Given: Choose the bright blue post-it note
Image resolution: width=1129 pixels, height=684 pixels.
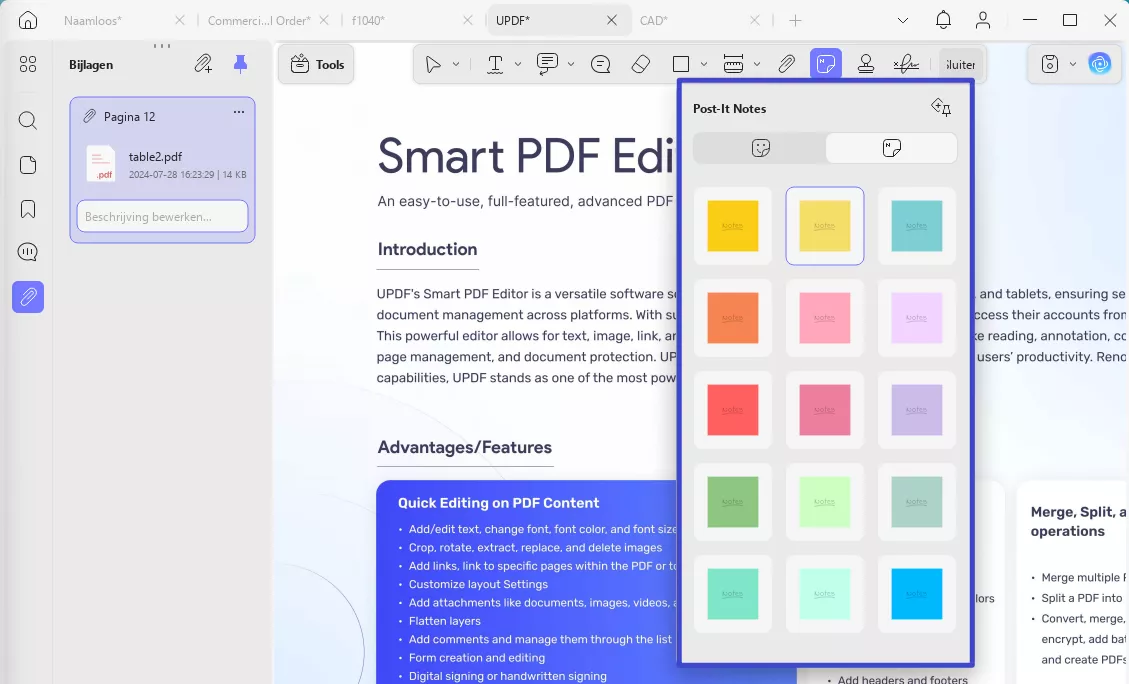Looking at the screenshot, I should tap(917, 594).
